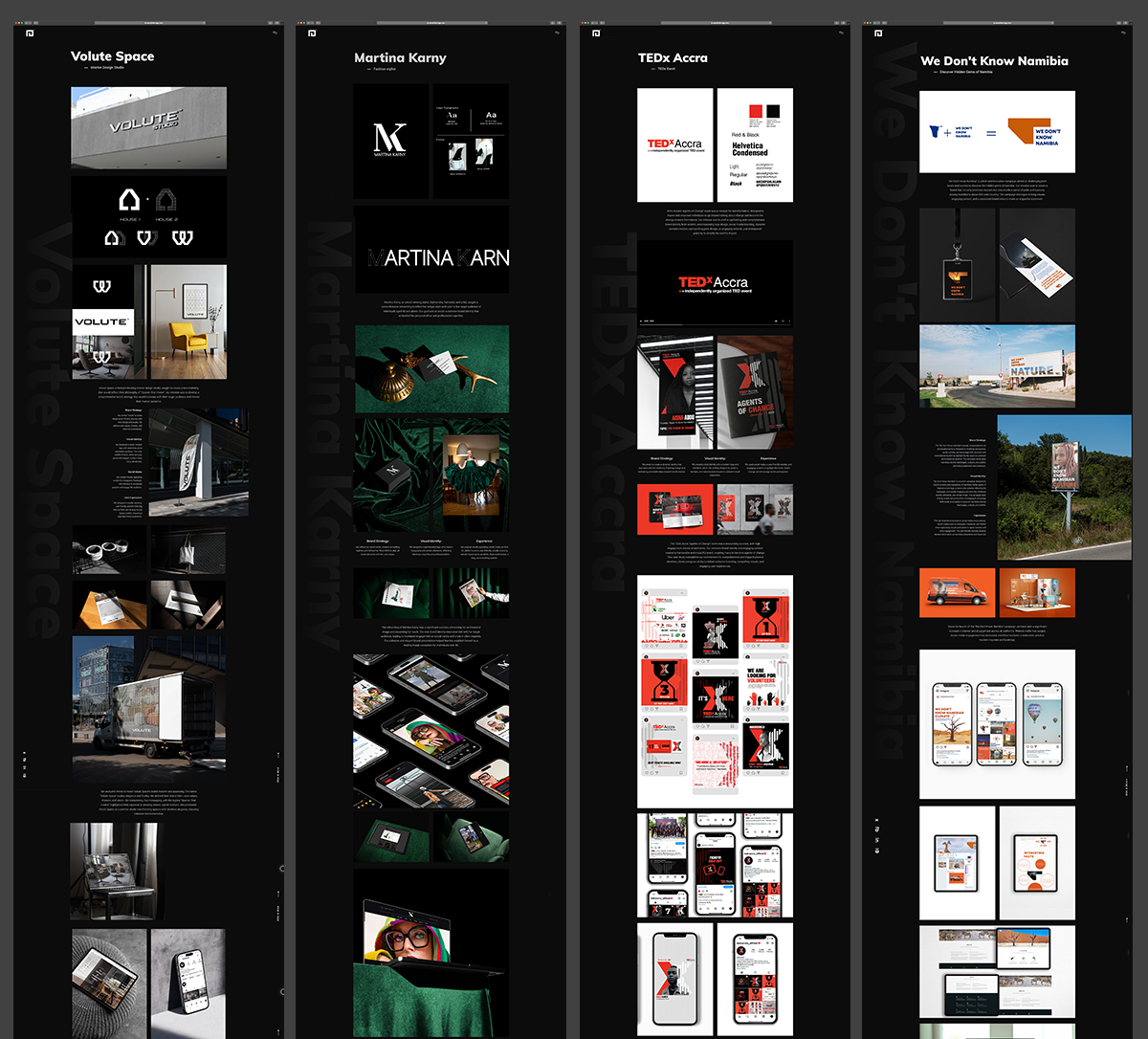Open the Agents of Change banner image

(x=756, y=392)
